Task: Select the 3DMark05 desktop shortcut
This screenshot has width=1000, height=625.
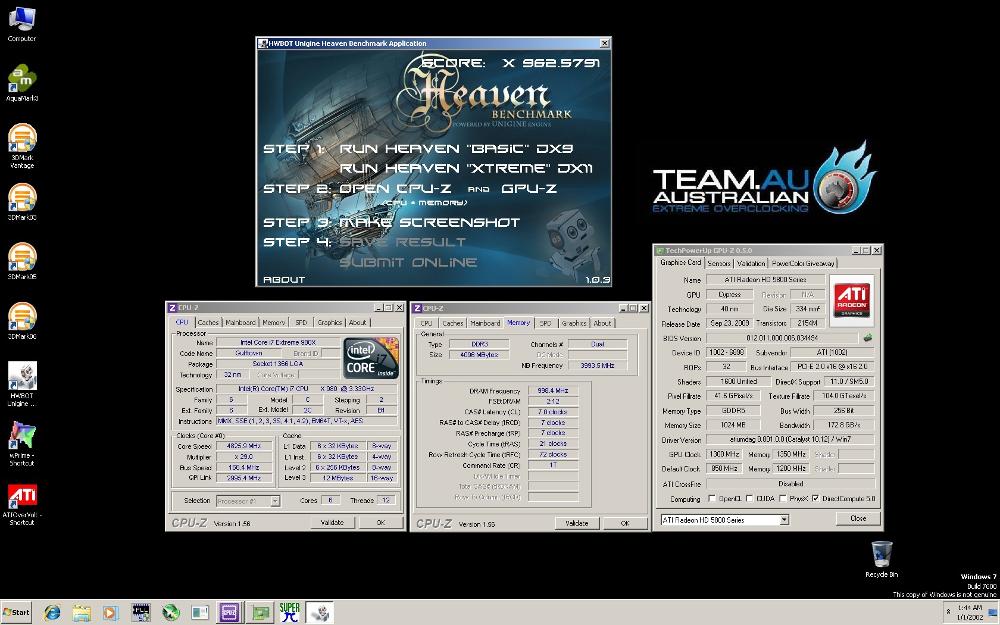Action: click(22, 261)
